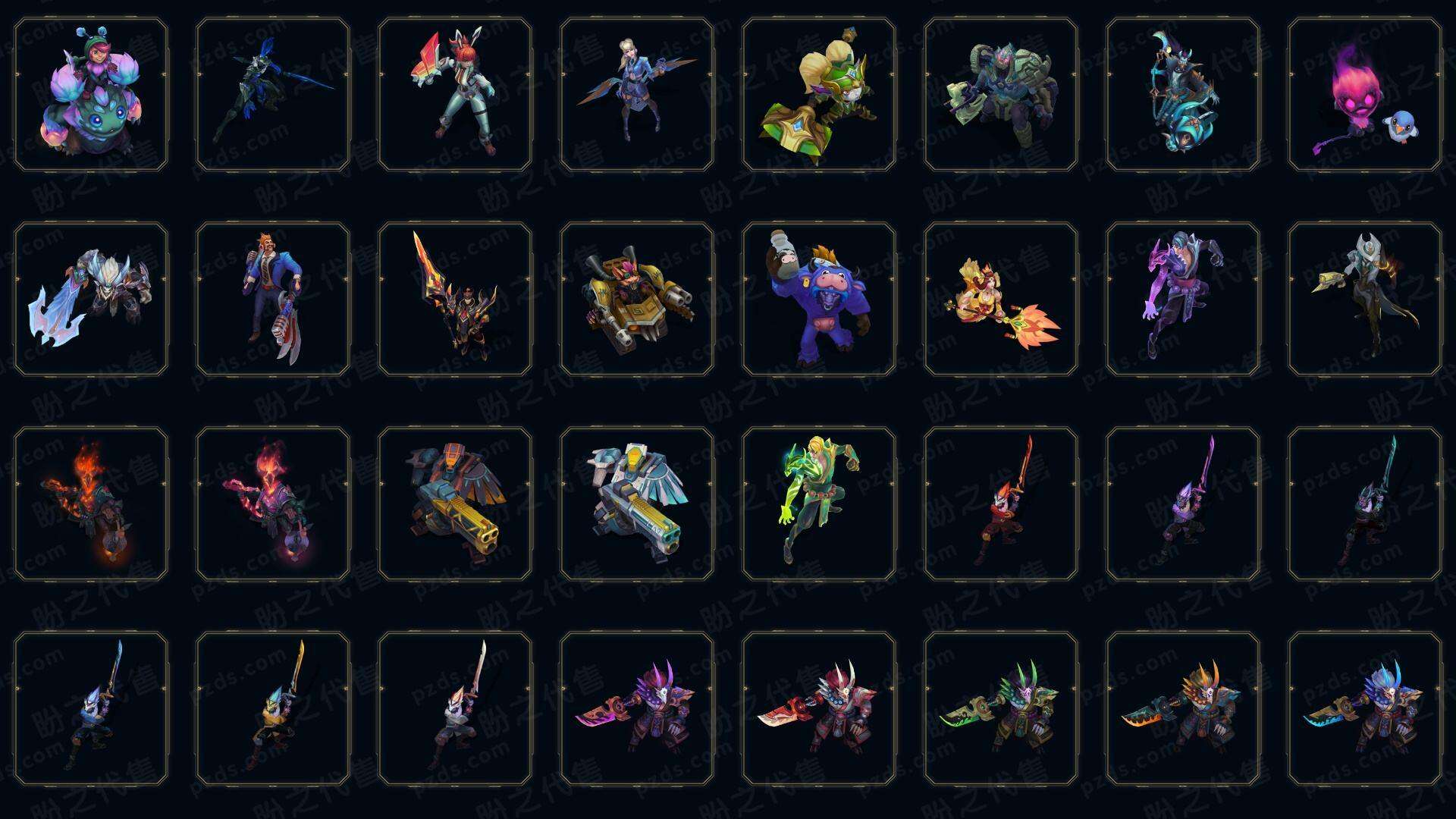Choose the glowing green running figure skin
The image size is (1456, 819).
click(x=819, y=504)
